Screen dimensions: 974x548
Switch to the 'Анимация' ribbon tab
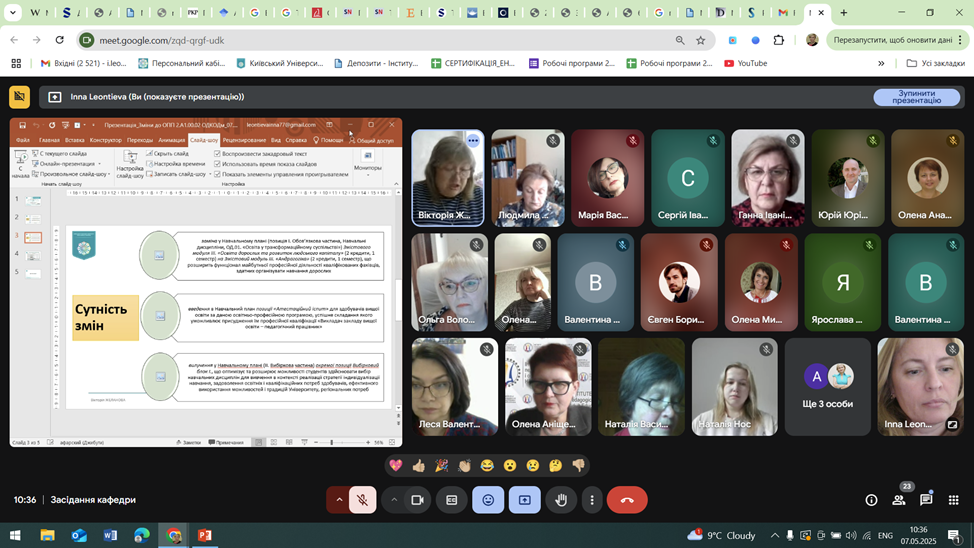(171, 140)
